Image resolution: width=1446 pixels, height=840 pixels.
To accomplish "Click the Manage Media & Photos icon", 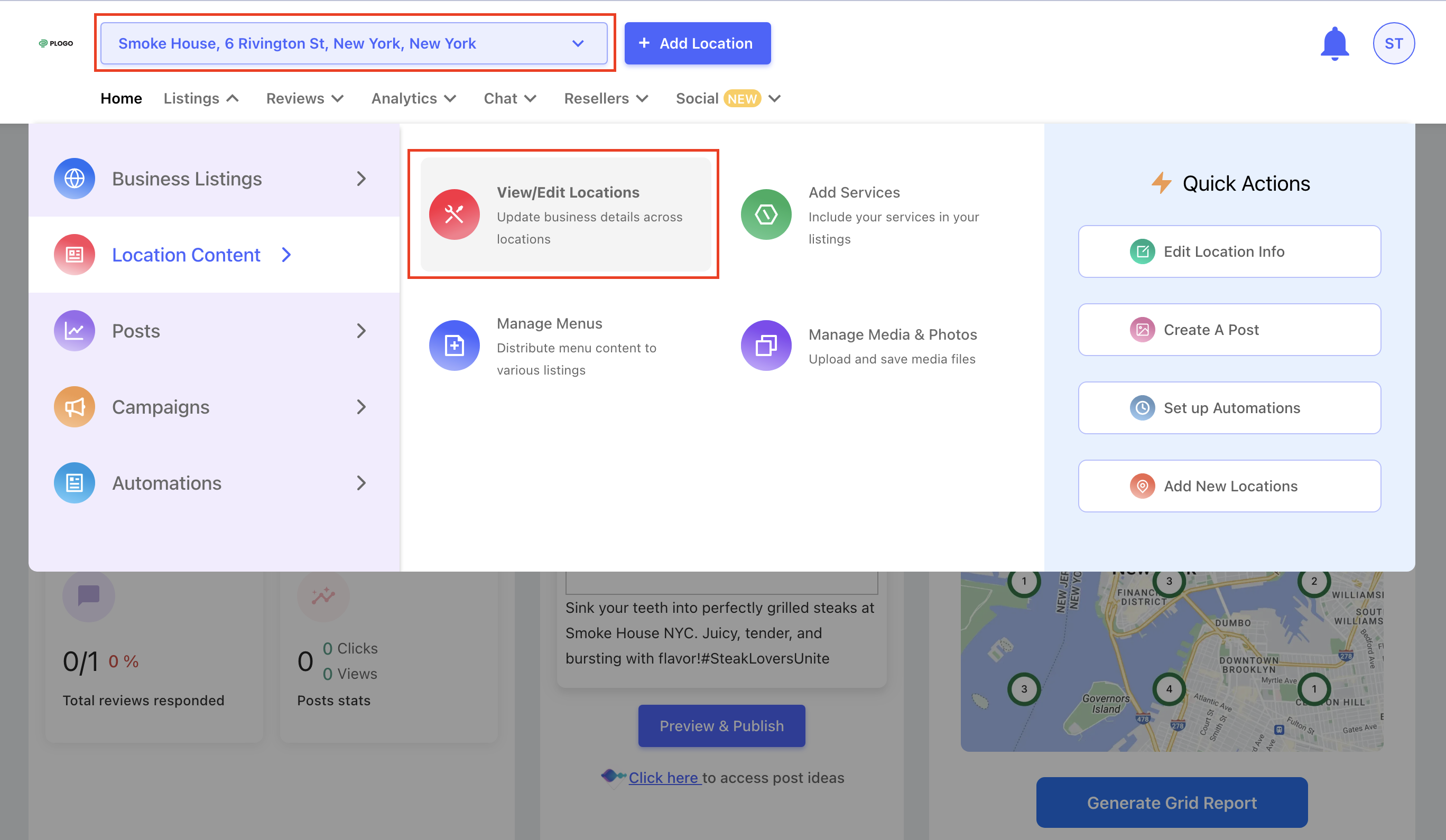I will tap(766, 346).
